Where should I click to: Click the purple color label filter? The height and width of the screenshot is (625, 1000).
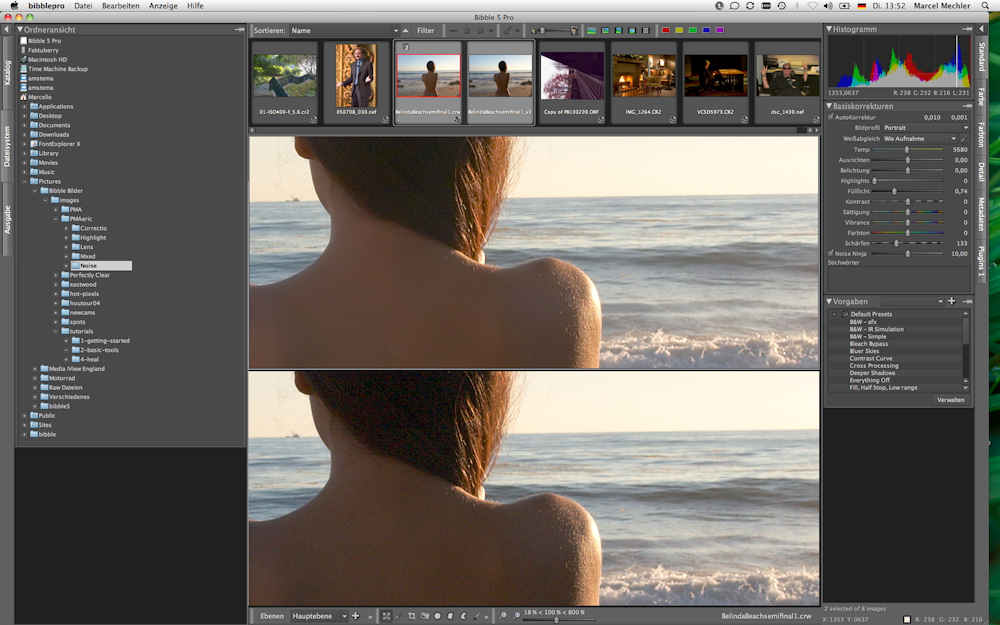pos(720,31)
